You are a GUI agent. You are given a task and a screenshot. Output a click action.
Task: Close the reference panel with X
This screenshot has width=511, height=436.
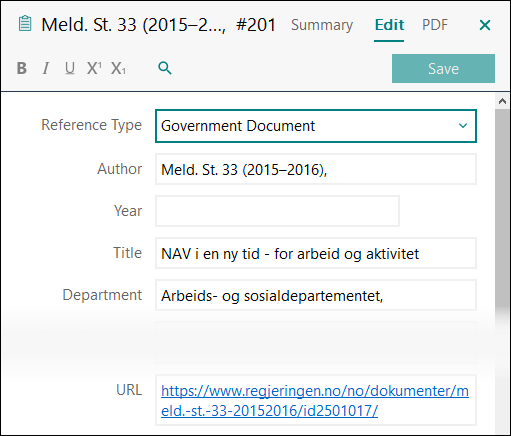pos(485,25)
